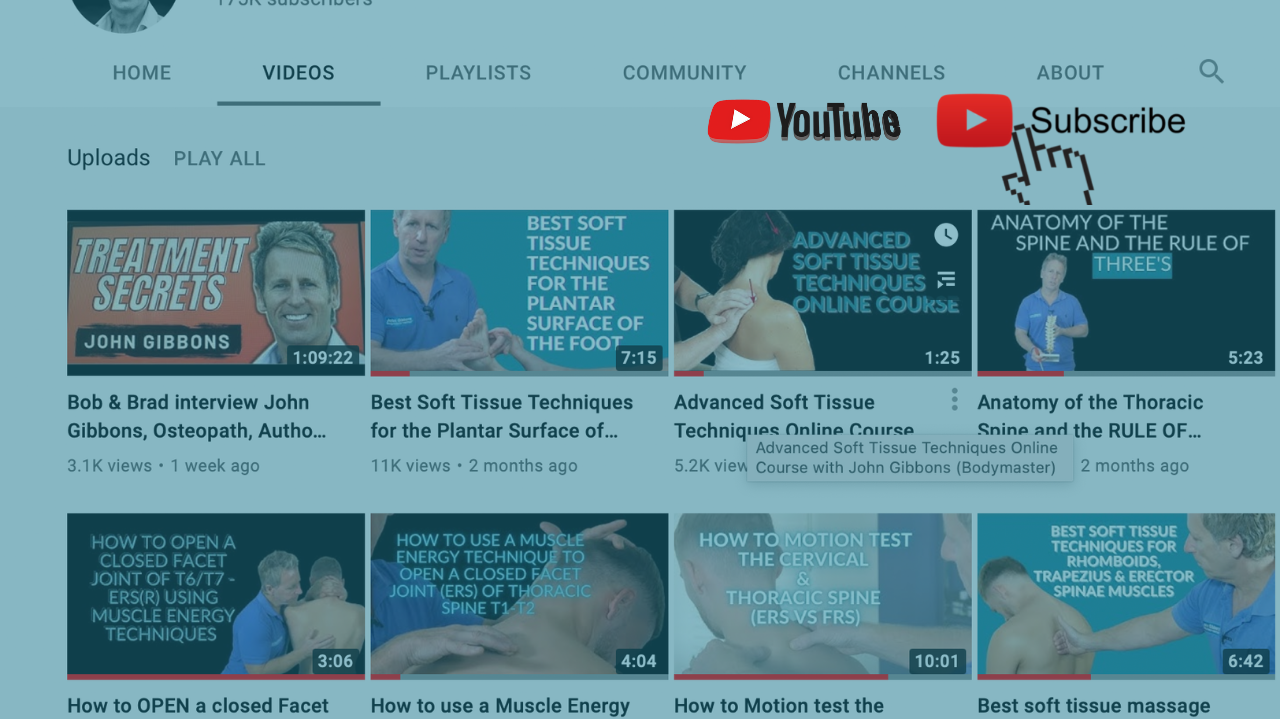Click title Bob & Brad interview John Gibbons
The height and width of the screenshot is (719, 1280).
[x=197, y=416]
